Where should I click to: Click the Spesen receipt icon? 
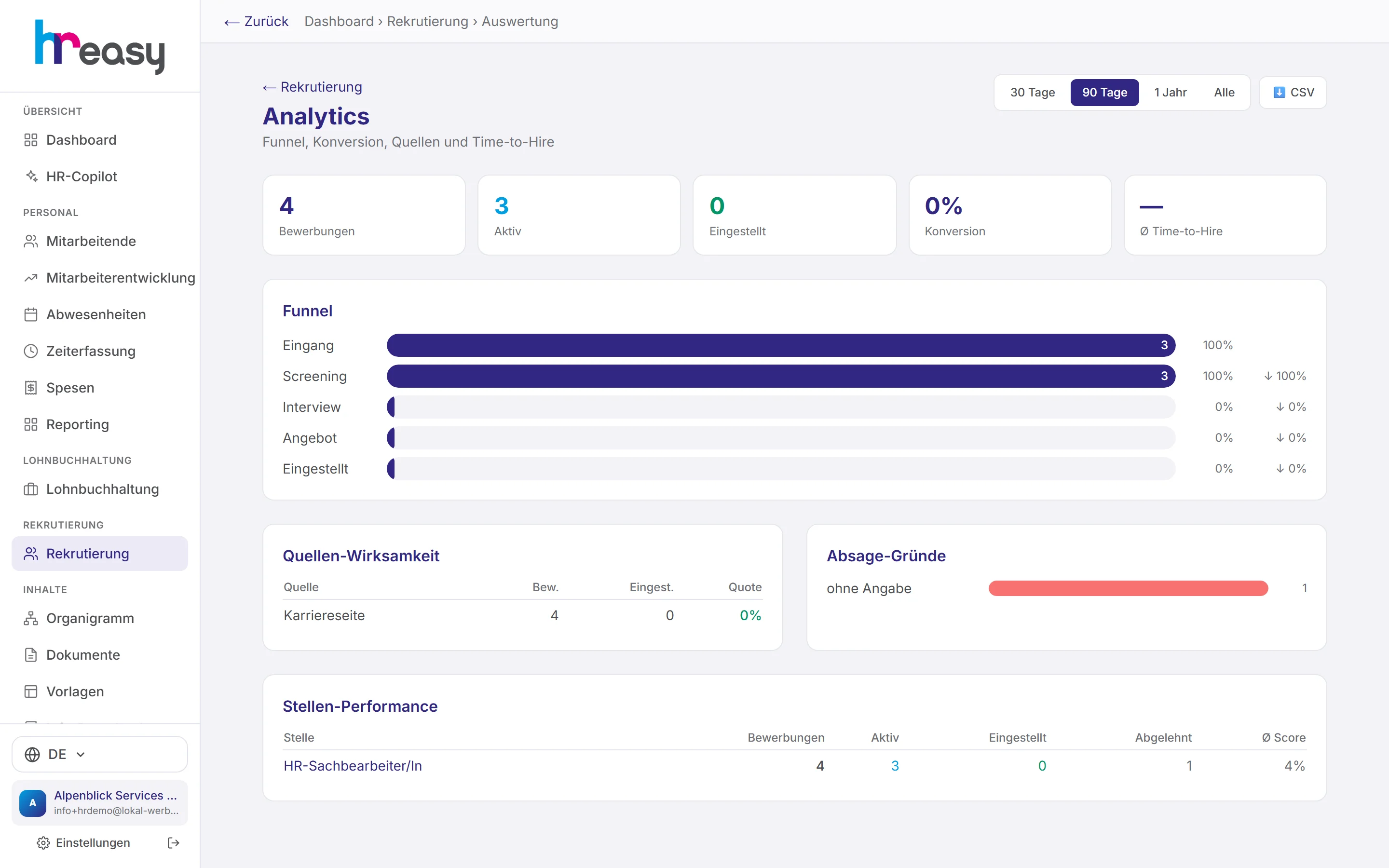(x=31, y=388)
